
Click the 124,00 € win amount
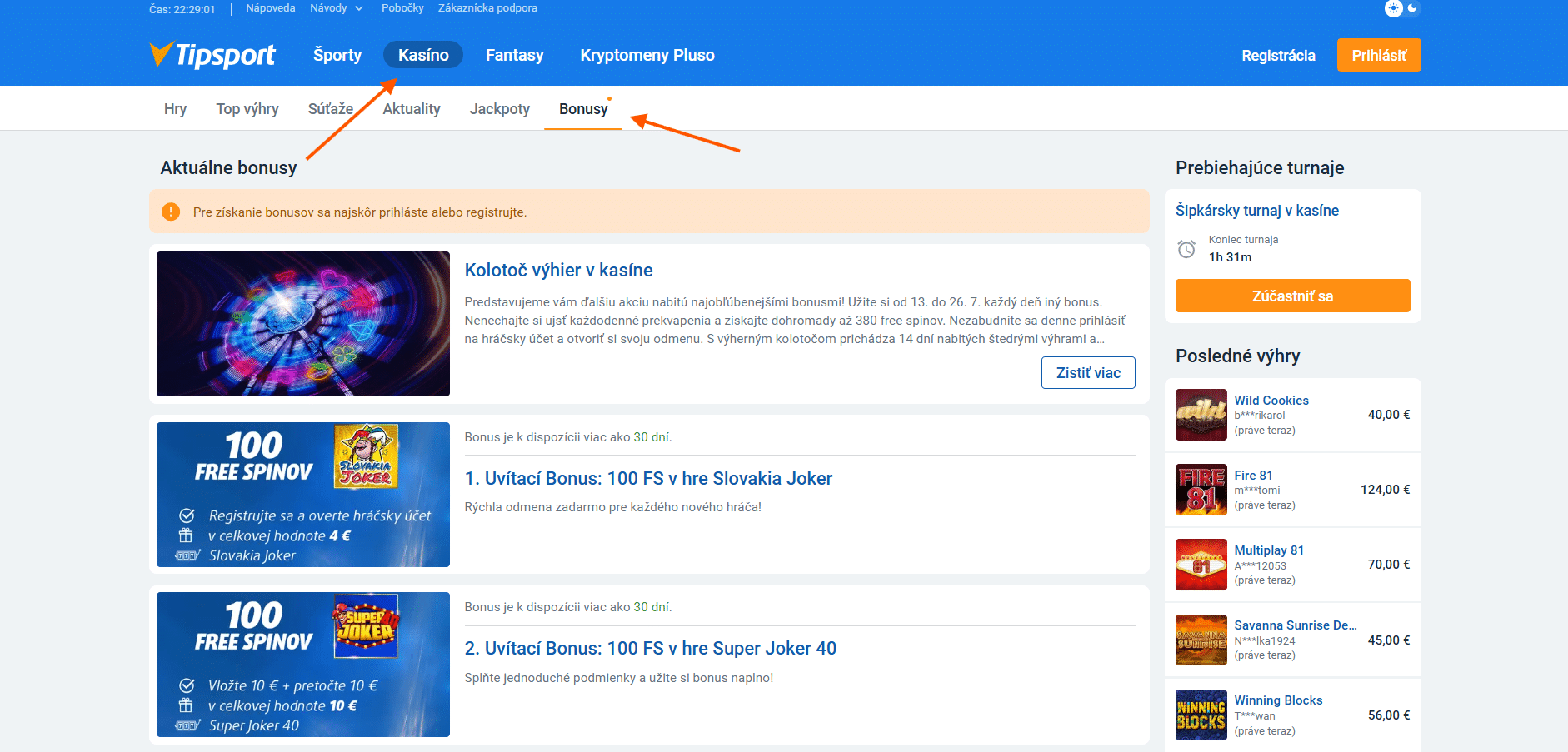tap(1386, 490)
